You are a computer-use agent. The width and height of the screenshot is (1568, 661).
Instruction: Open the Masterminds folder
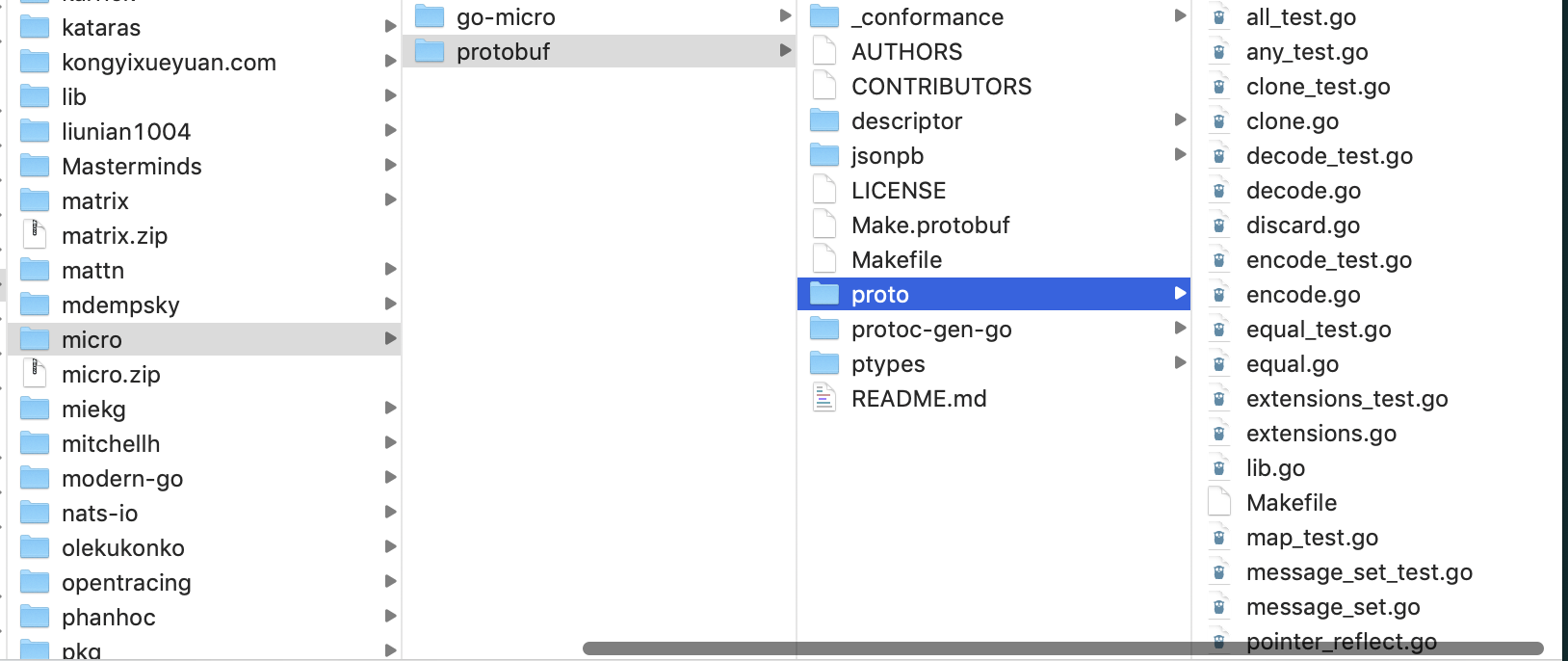point(132,166)
